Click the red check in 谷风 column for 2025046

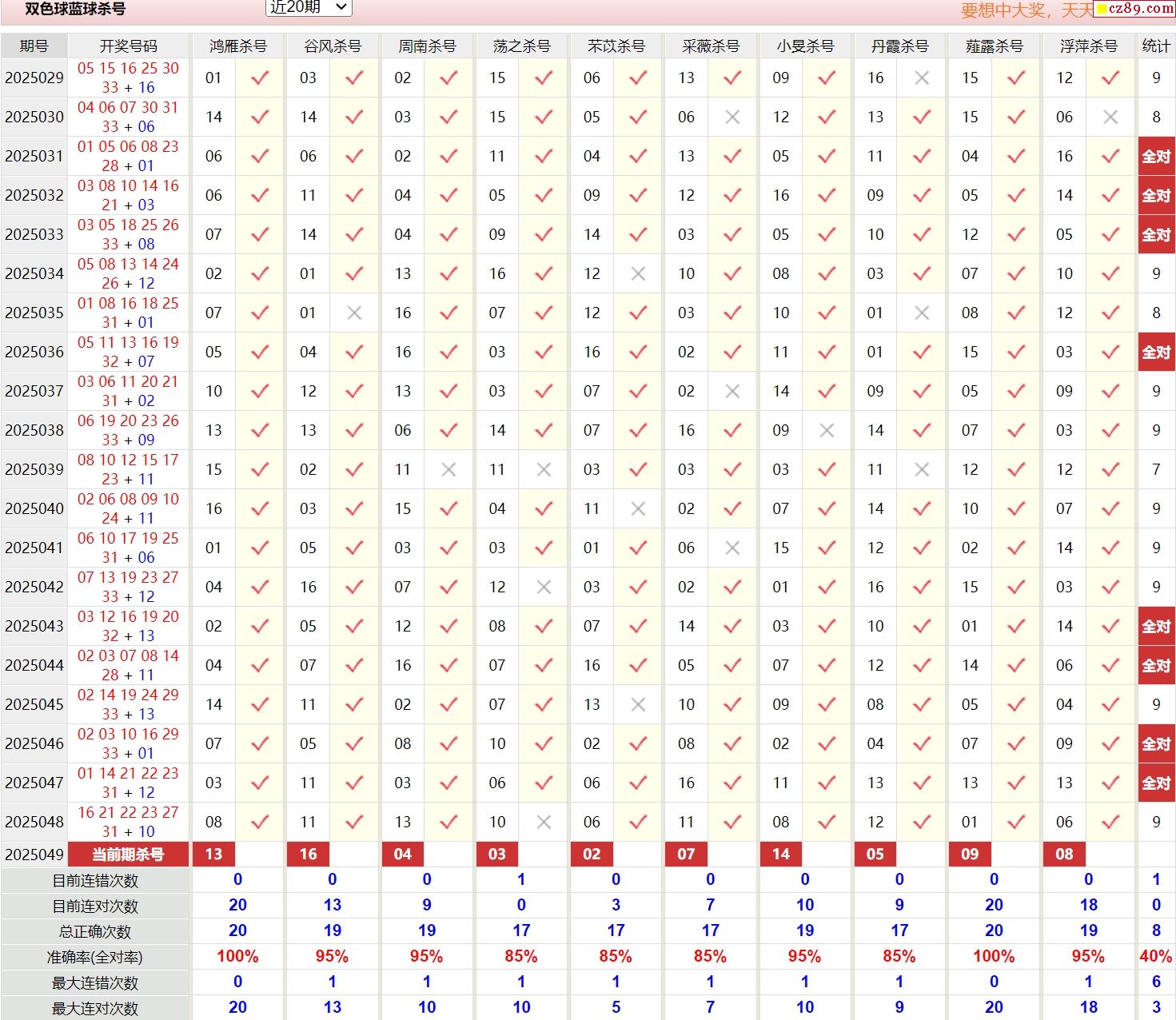354,744
